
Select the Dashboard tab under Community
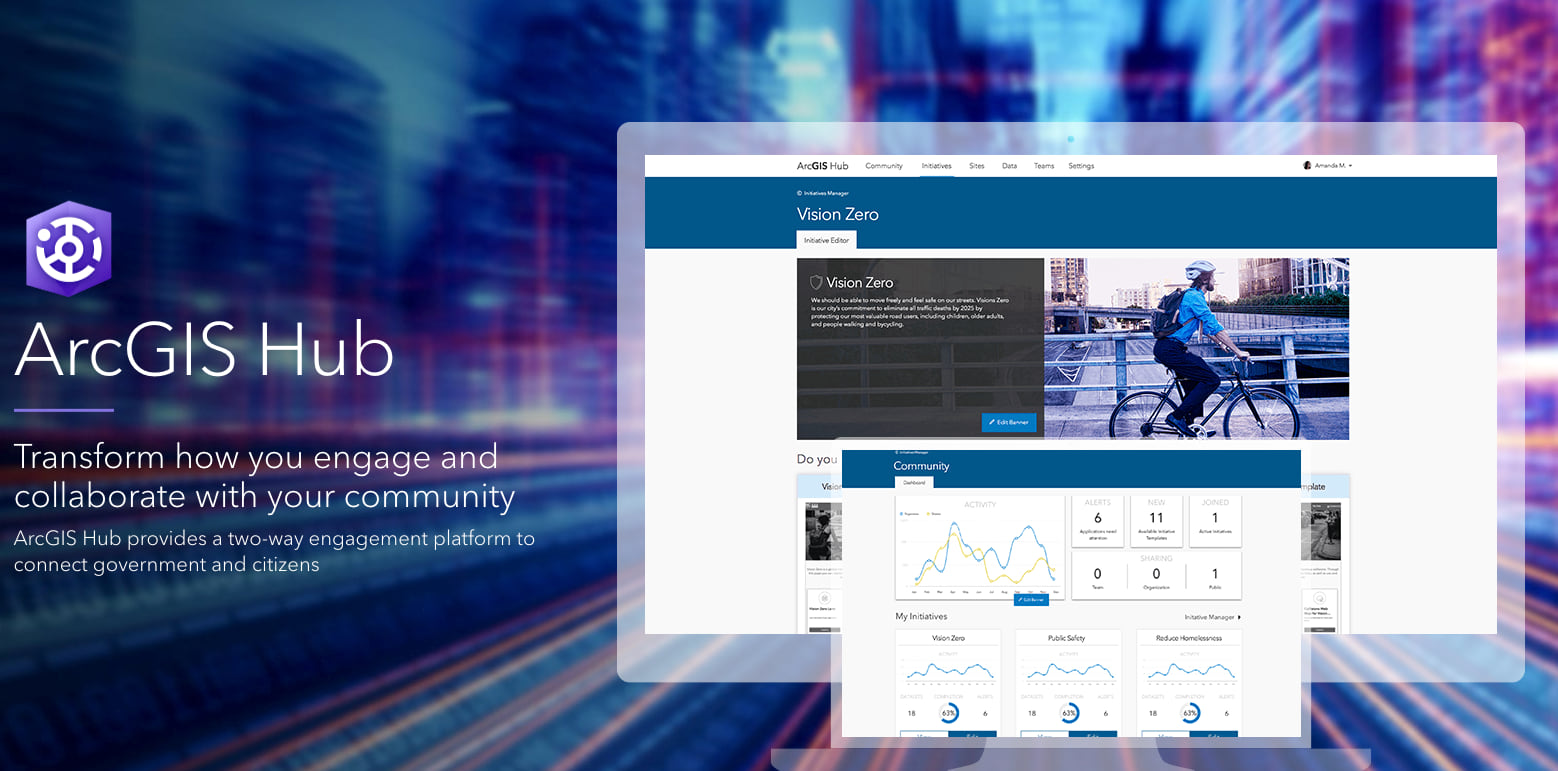click(x=914, y=482)
